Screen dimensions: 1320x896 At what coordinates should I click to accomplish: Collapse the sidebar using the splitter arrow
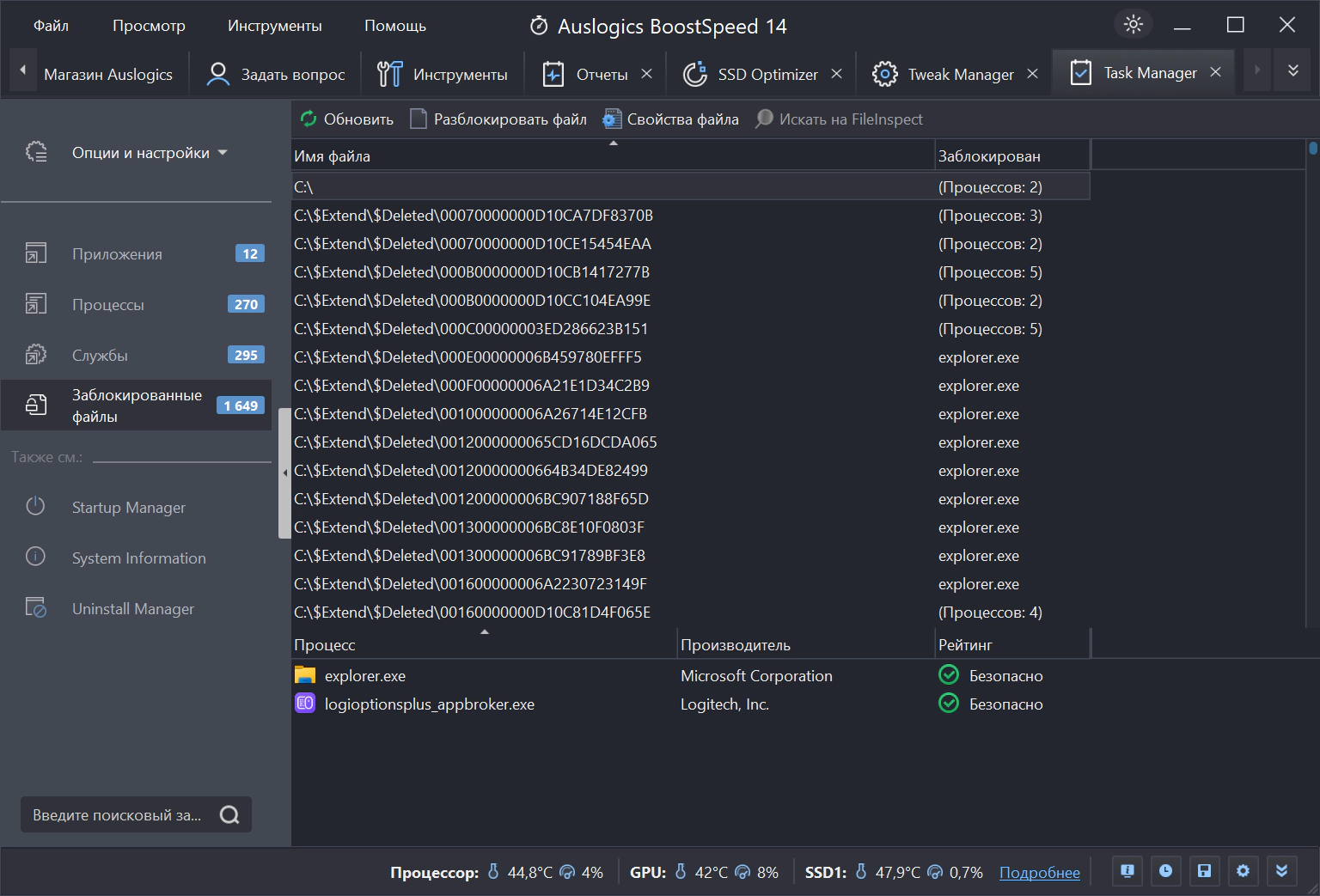[x=284, y=473]
